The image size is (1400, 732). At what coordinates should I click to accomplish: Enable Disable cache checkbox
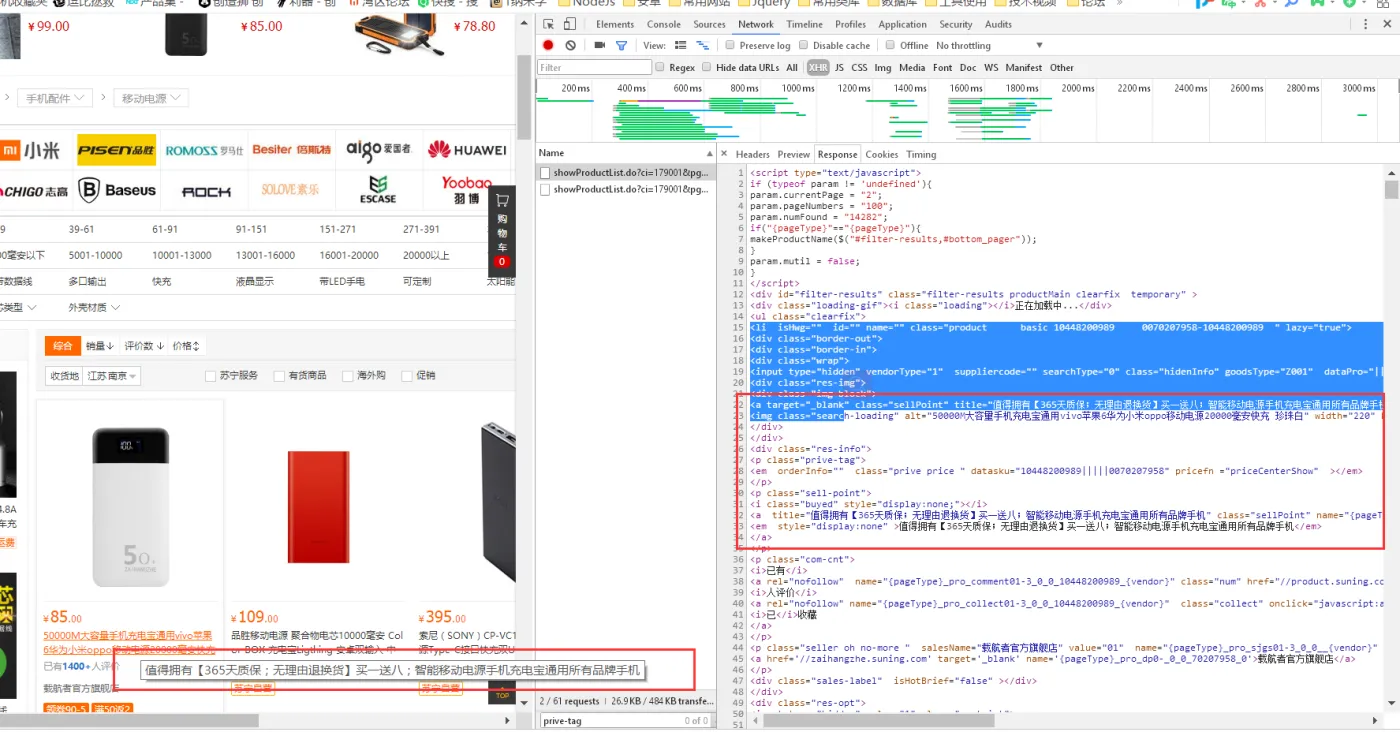(x=803, y=45)
